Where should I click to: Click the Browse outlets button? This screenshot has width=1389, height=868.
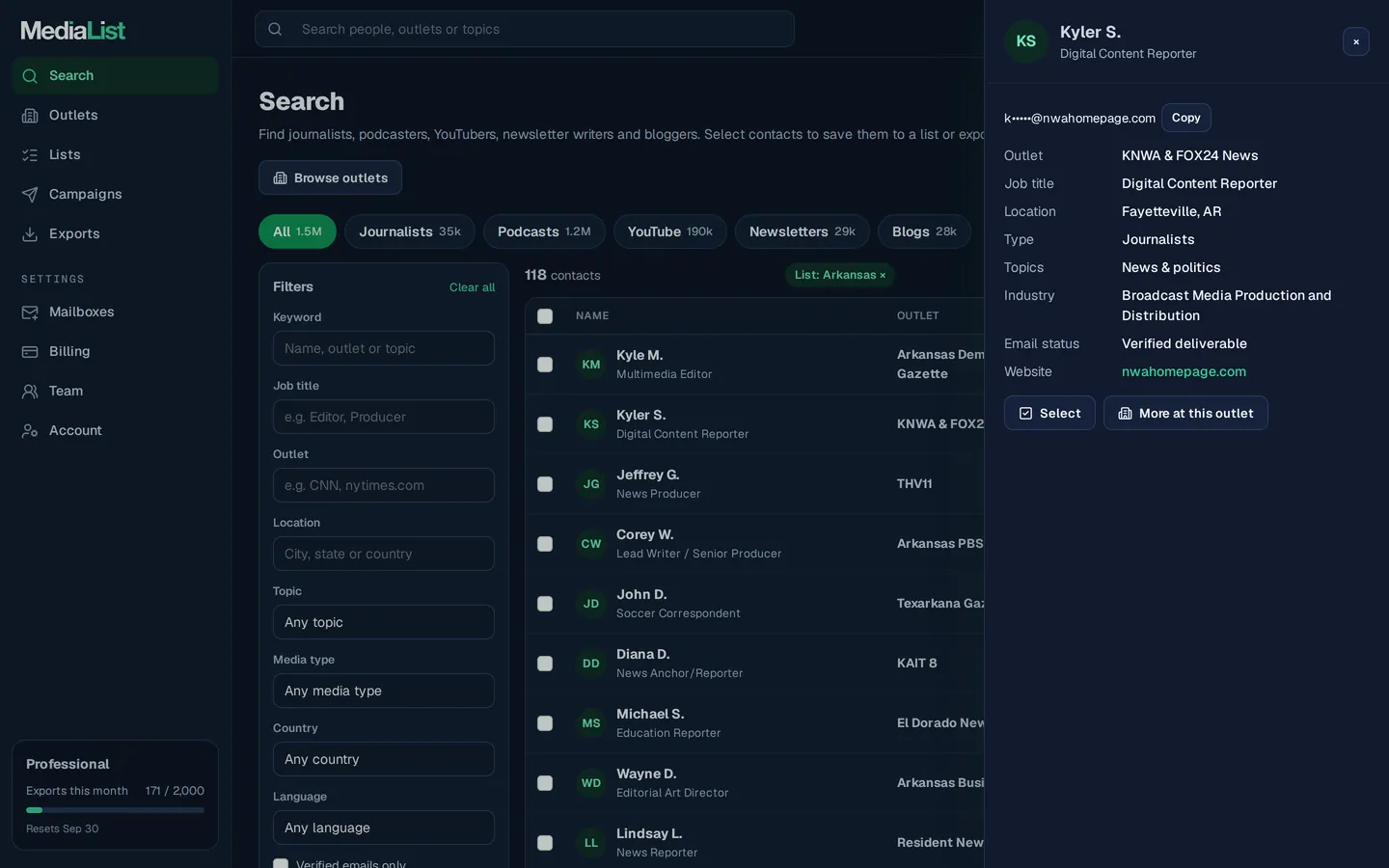click(x=330, y=177)
